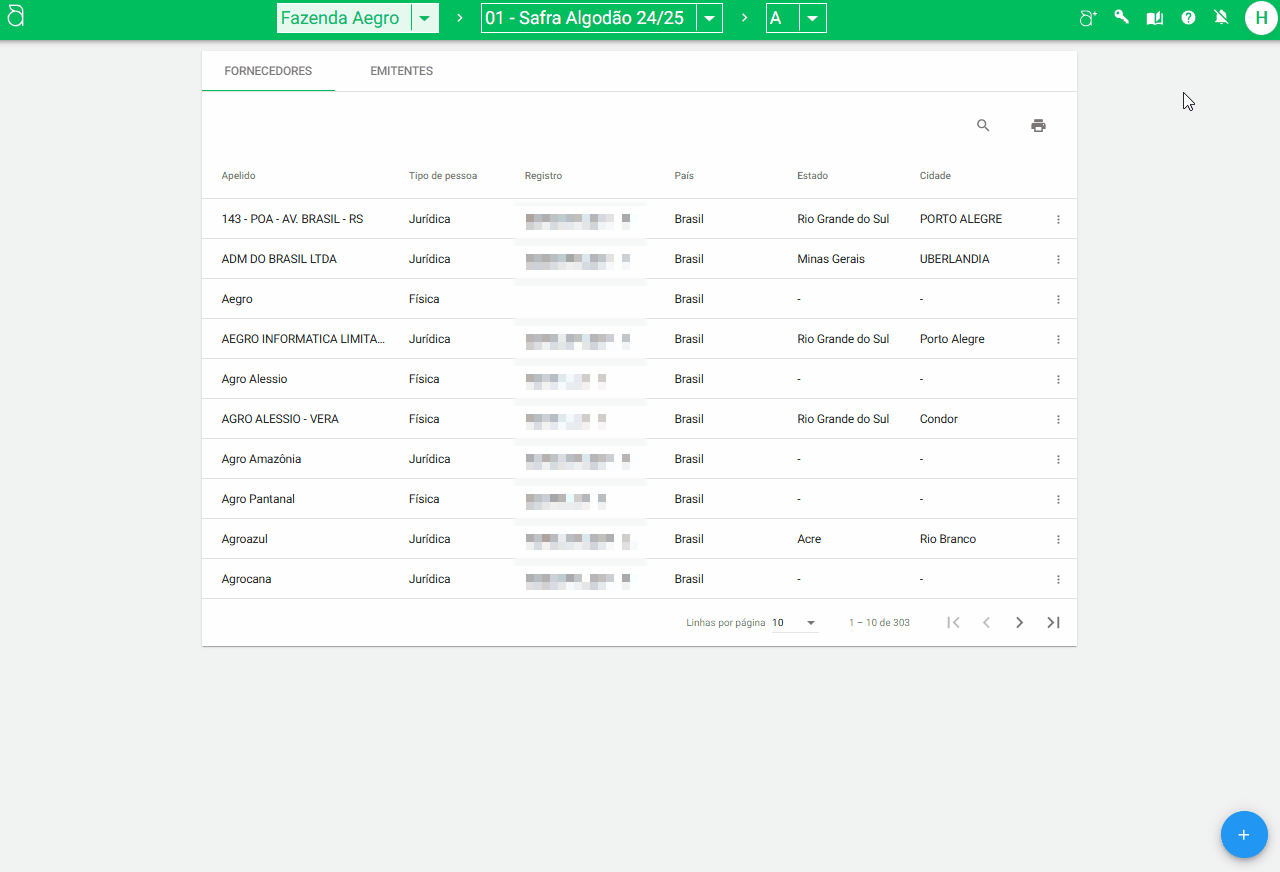Open the book guide icon

pos(1155,18)
